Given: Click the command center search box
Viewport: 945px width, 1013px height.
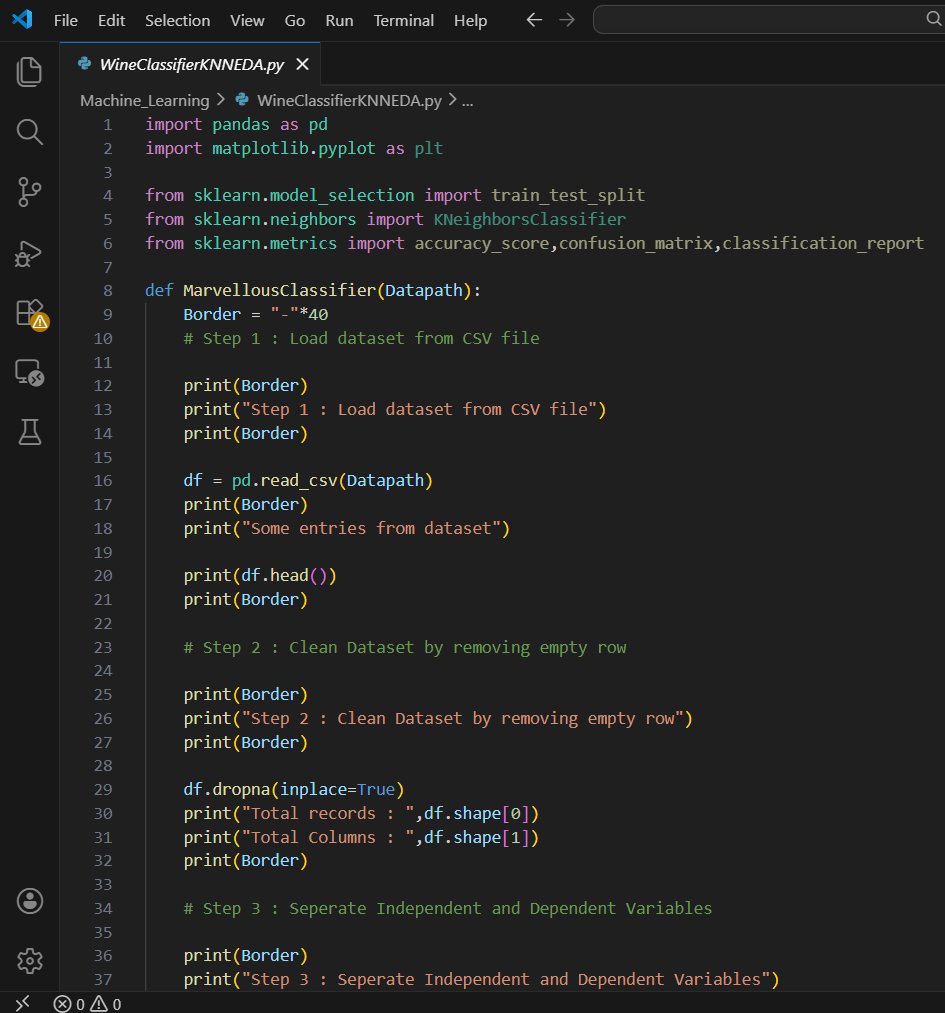Looking at the screenshot, I should point(768,20).
